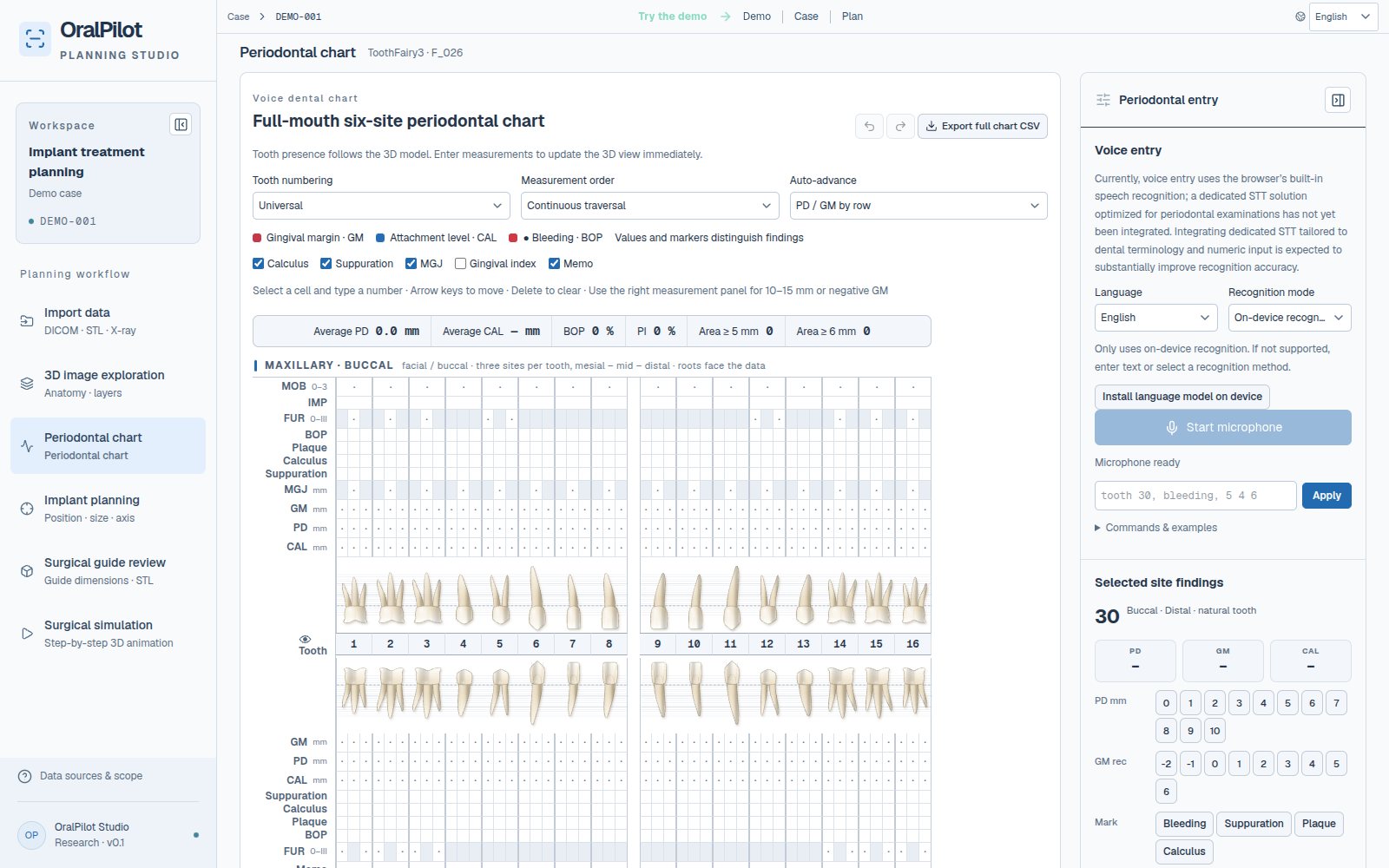The image size is (1389, 868).
Task: Open Surgical simulation step
Action: pos(108,633)
